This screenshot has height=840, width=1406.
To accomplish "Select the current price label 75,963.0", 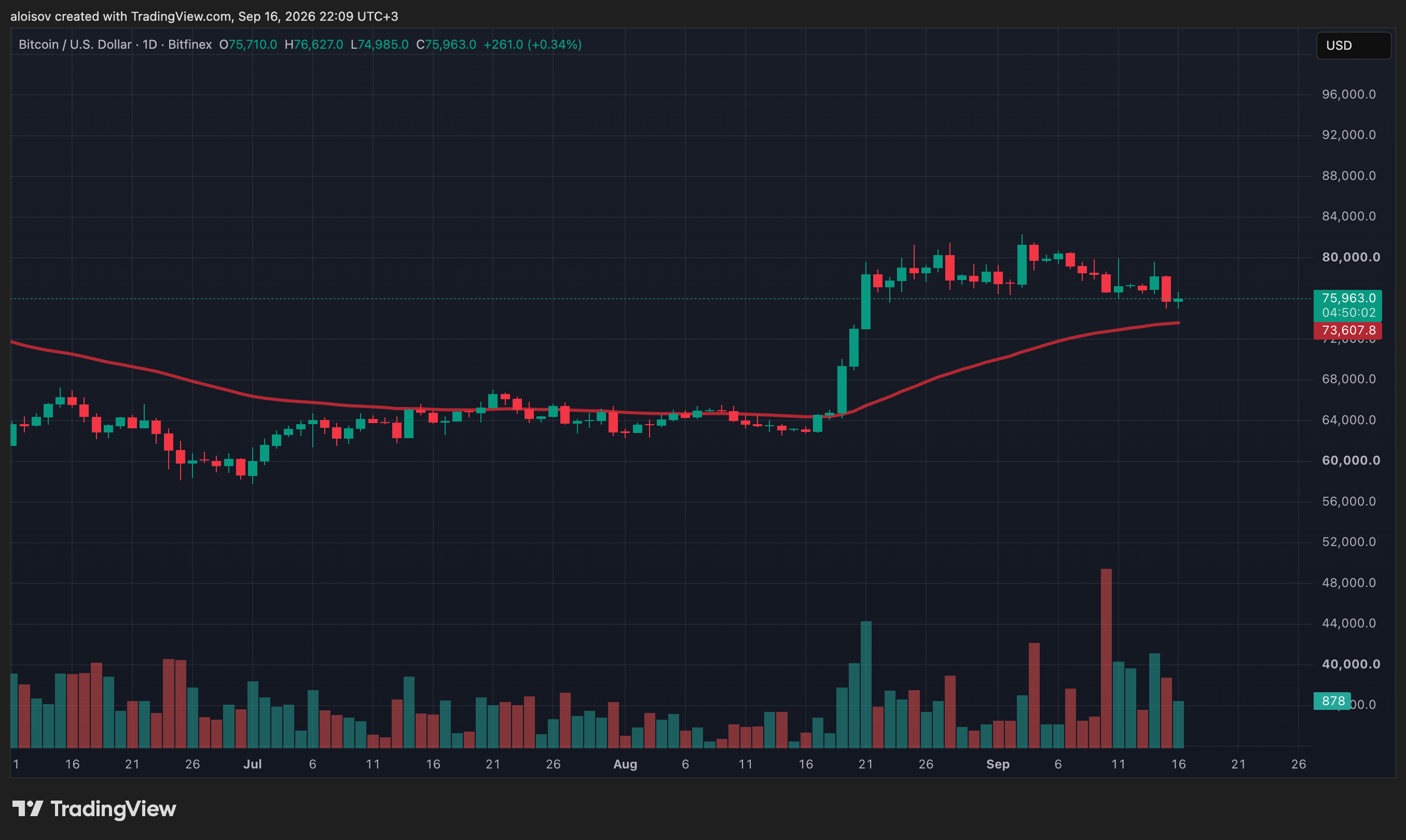I will pyautogui.click(x=1348, y=298).
